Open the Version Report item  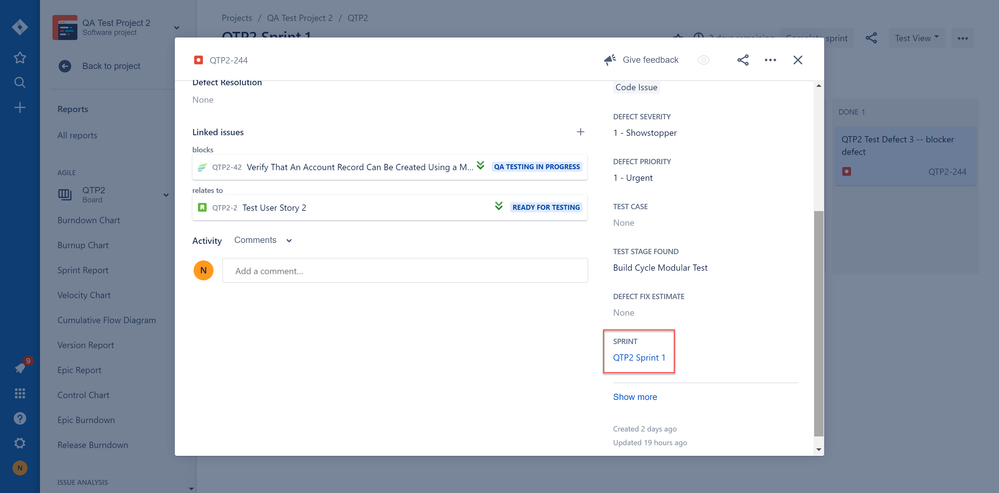point(85,345)
